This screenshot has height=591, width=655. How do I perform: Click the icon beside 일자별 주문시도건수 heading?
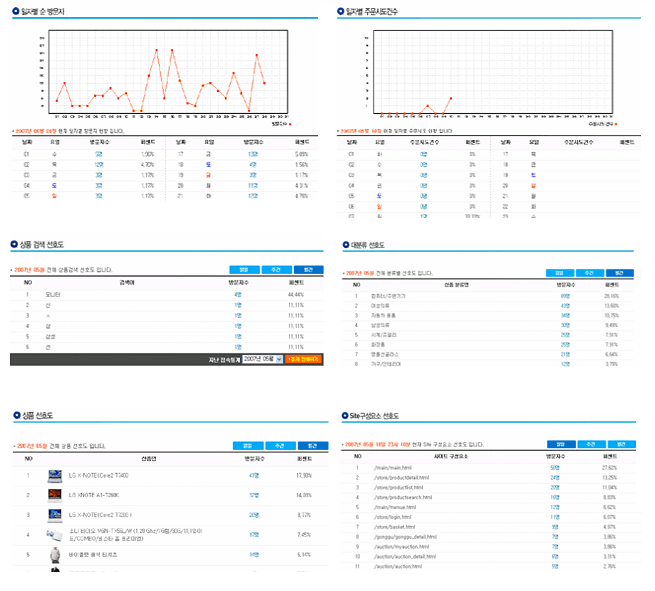click(x=341, y=11)
